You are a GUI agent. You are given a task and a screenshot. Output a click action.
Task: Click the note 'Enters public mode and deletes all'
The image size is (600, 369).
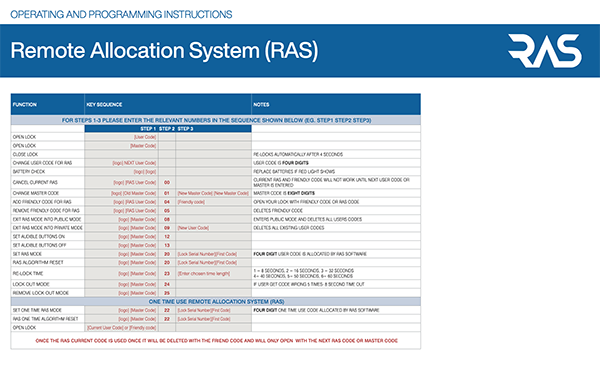[x=308, y=220]
